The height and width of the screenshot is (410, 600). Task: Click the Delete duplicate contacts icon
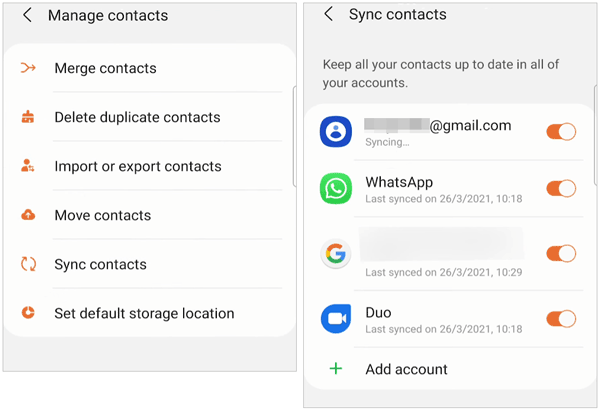point(28,117)
